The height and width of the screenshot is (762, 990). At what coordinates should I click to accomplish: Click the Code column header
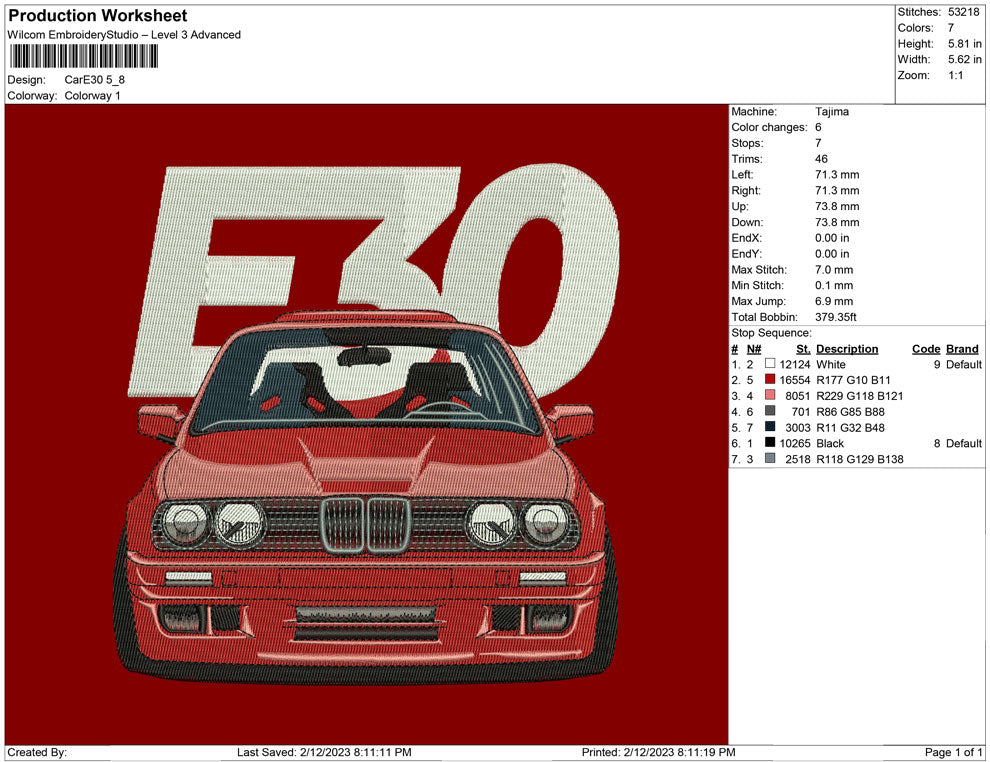[x=926, y=348]
